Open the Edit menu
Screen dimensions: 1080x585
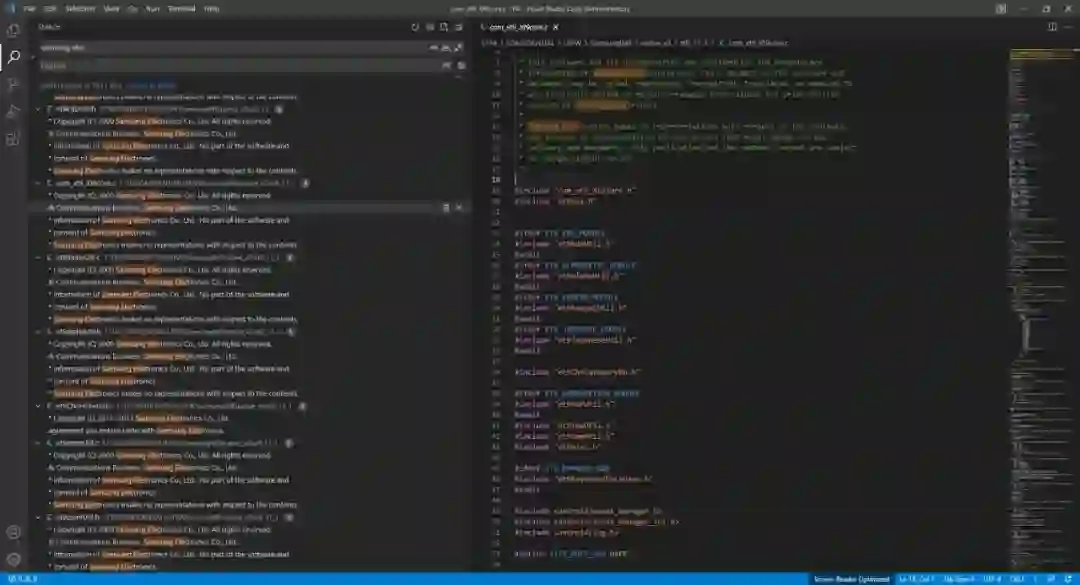click(50, 9)
